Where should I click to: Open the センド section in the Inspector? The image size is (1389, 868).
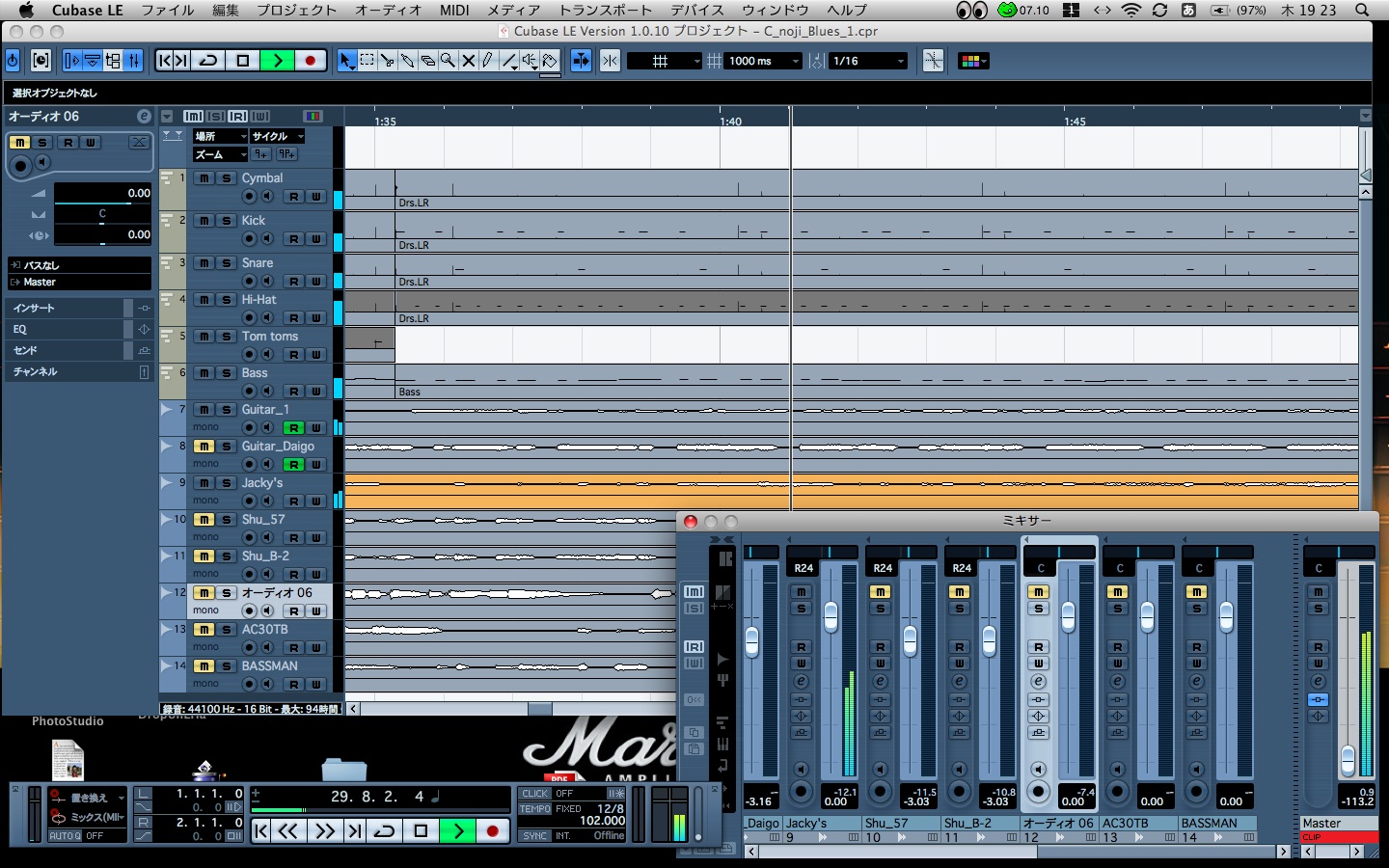pos(79,350)
